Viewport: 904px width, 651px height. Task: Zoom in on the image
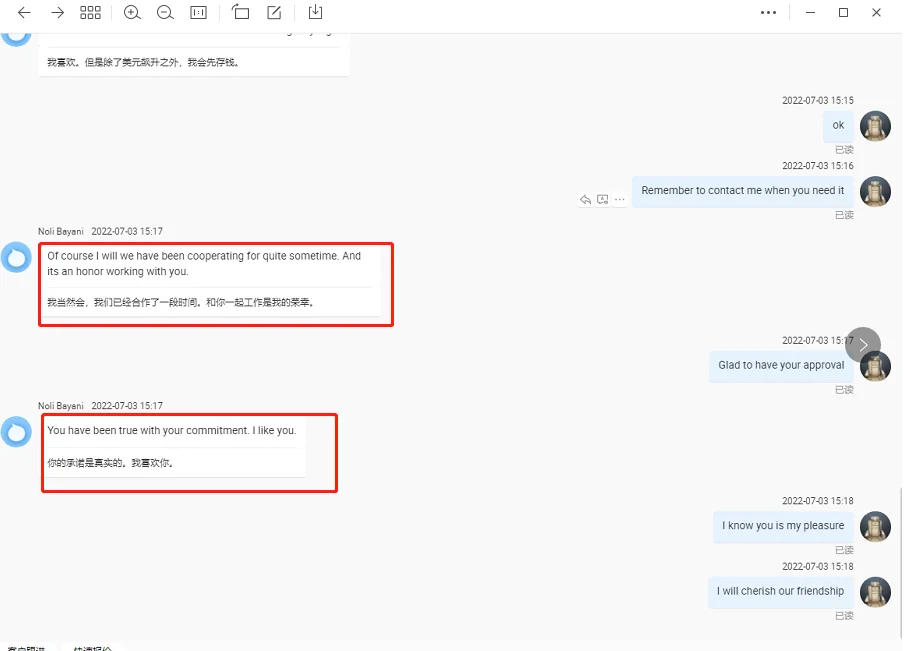132,13
